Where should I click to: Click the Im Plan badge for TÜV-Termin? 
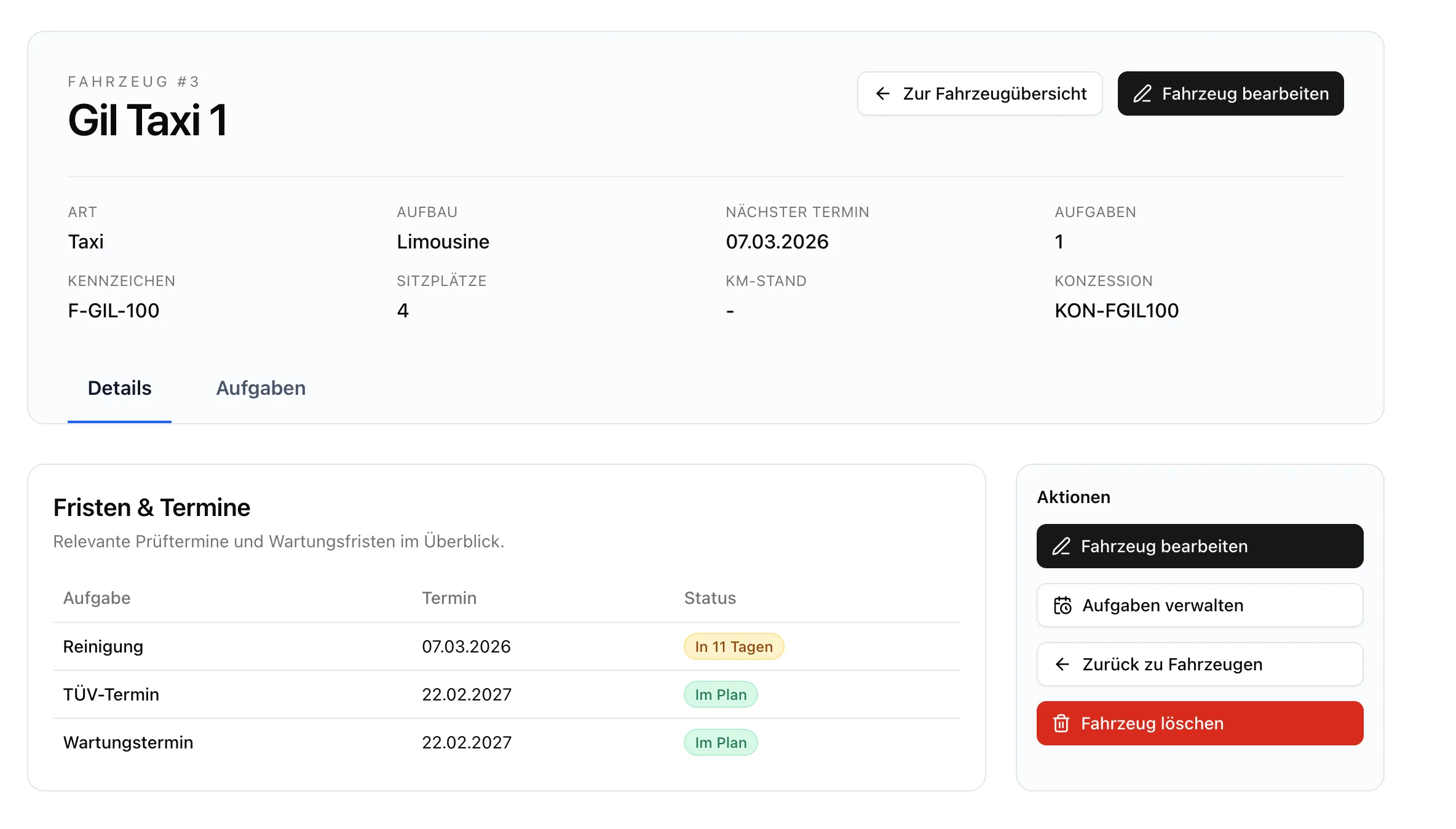(721, 694)
